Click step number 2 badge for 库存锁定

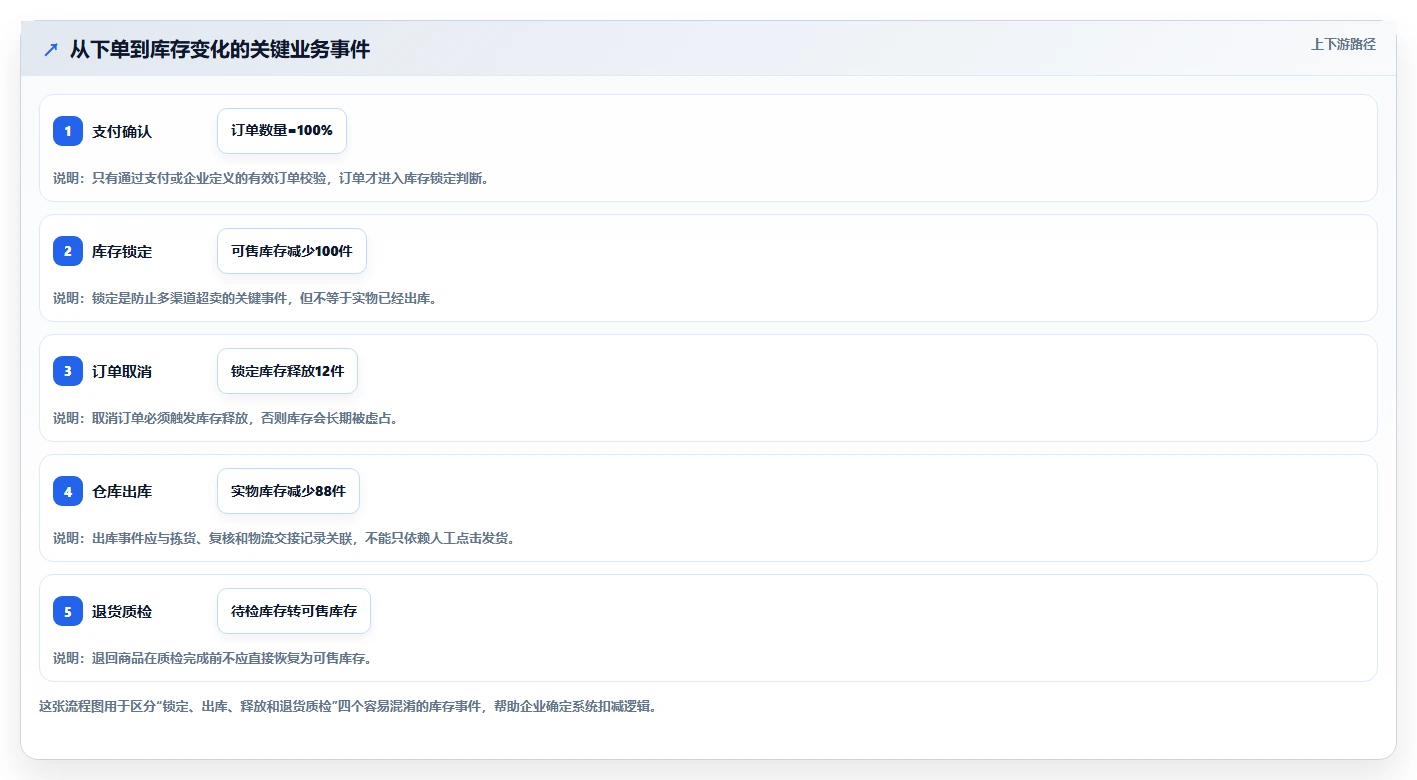coord(68,251)
